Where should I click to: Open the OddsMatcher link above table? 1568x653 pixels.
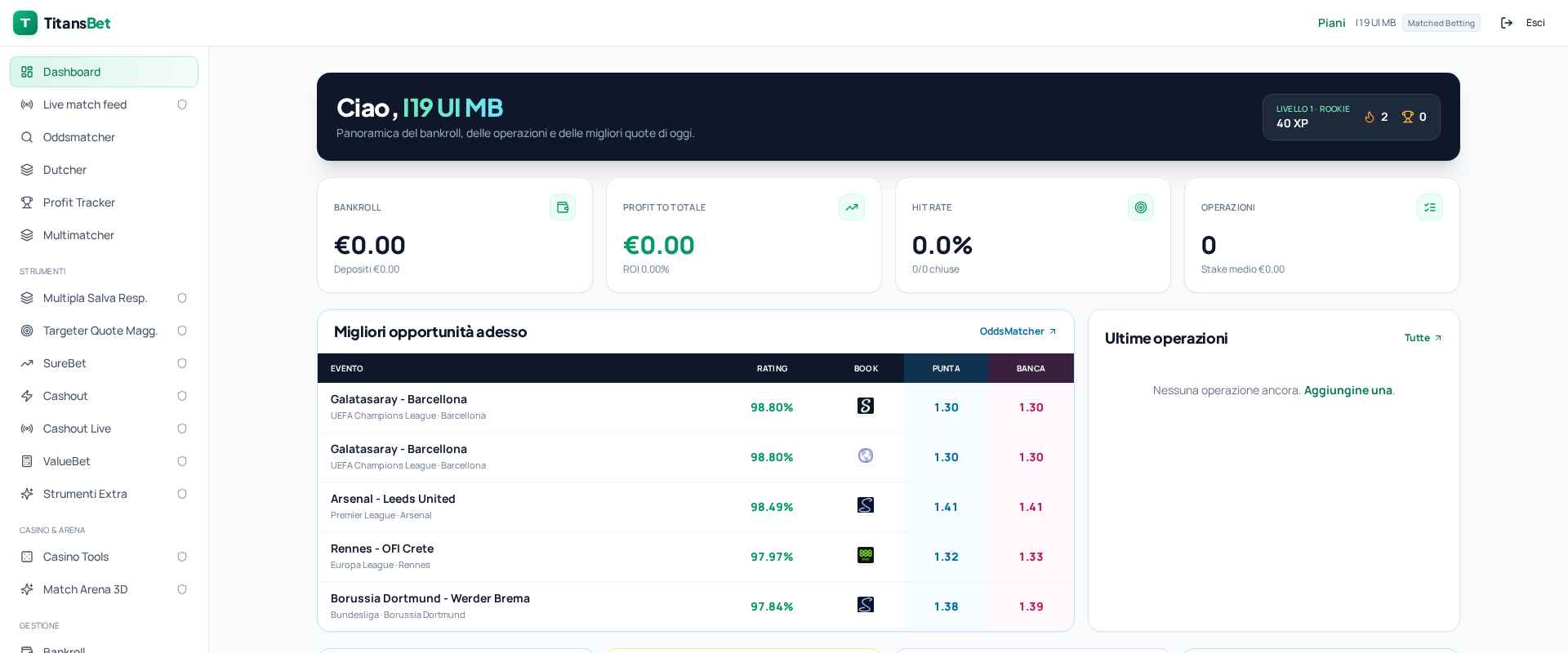[1018, 331]
